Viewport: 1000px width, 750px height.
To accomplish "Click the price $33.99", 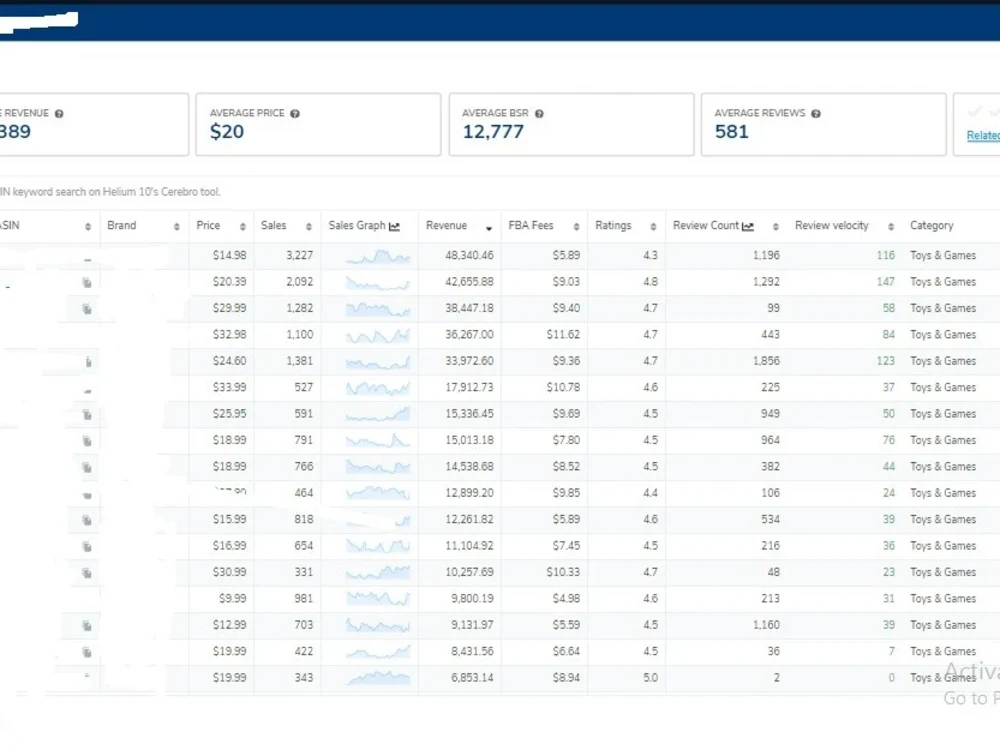I will (230, 388).
